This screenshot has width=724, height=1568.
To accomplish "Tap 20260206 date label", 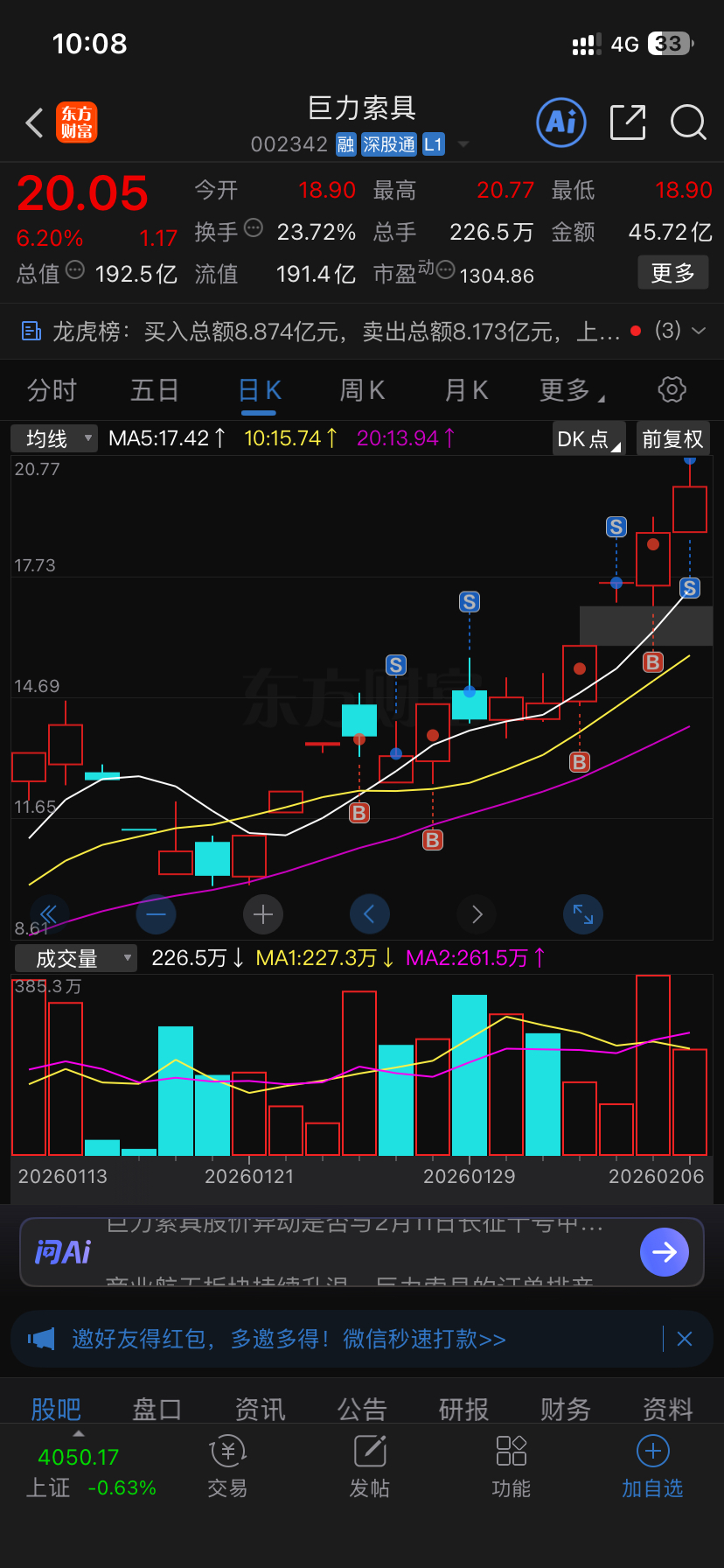I will pos(657,1176).
